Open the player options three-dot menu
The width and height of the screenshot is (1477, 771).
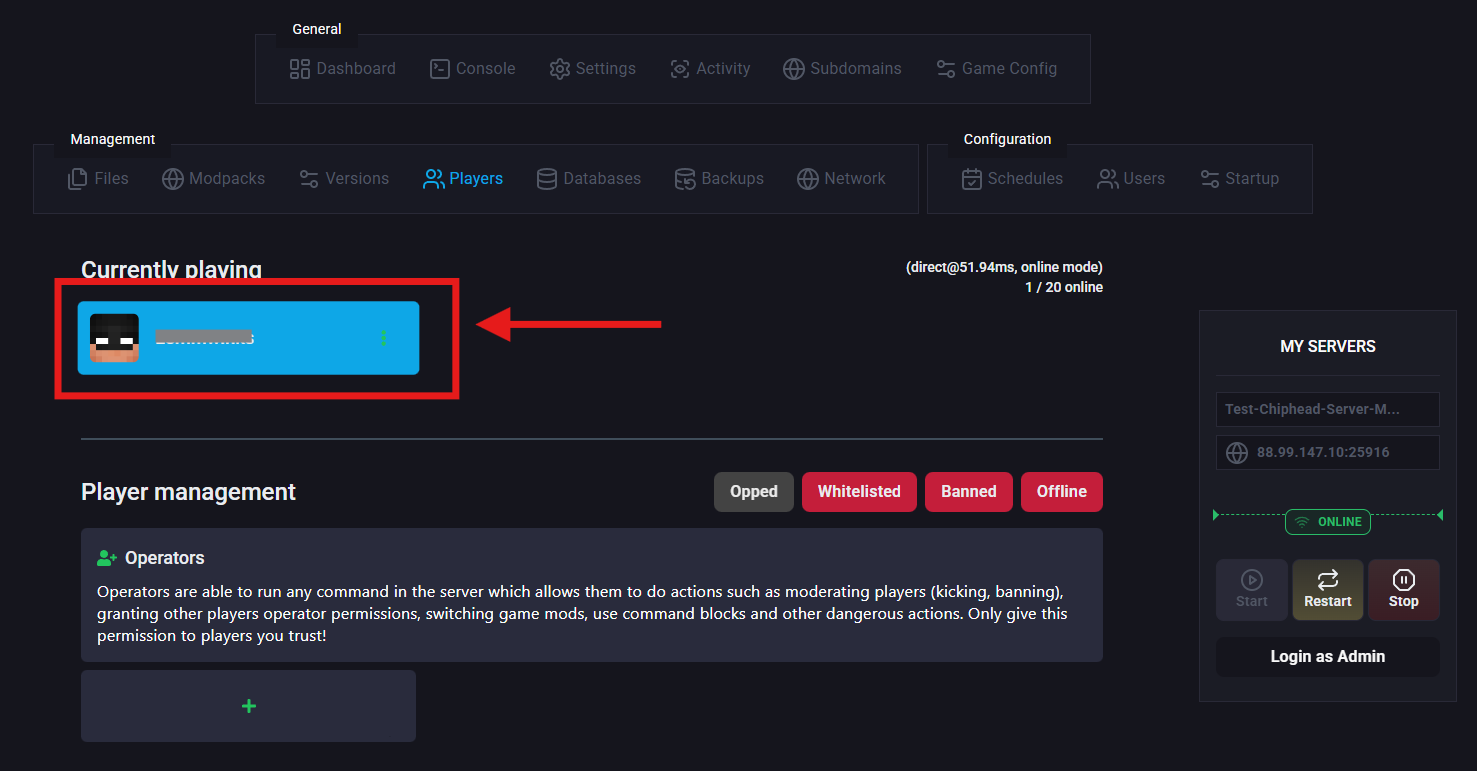point(384,338)
